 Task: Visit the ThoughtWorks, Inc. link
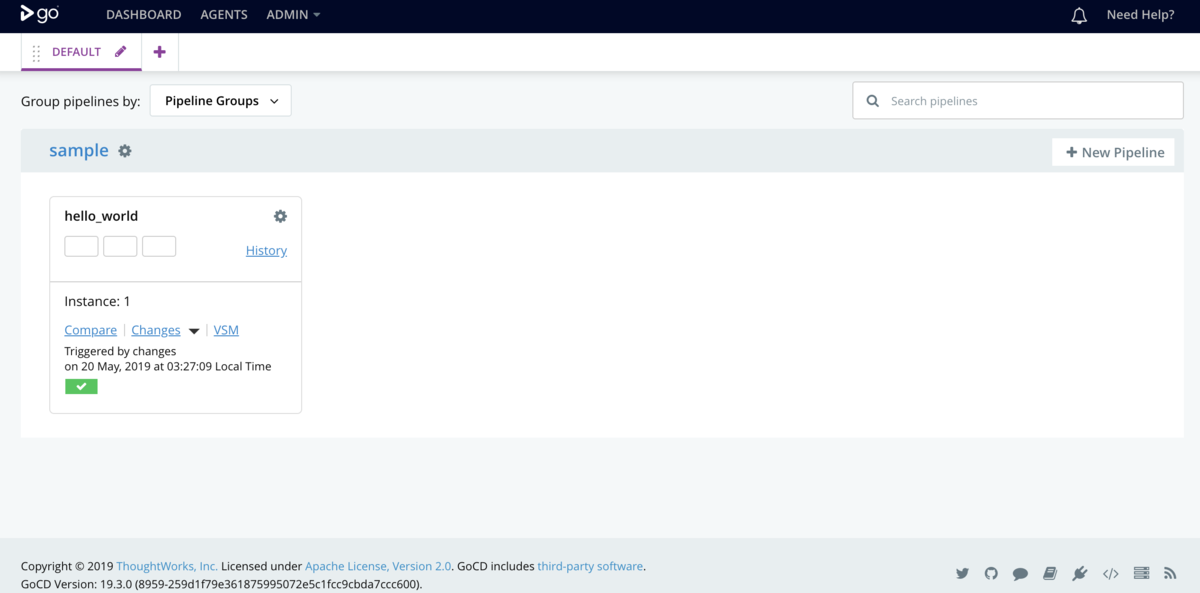coord(167,566)
